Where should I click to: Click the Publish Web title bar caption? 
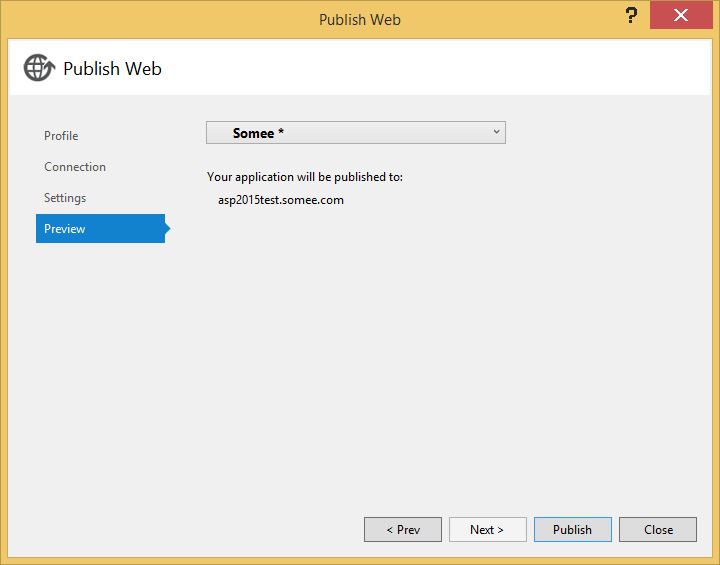tap(360, 20)
